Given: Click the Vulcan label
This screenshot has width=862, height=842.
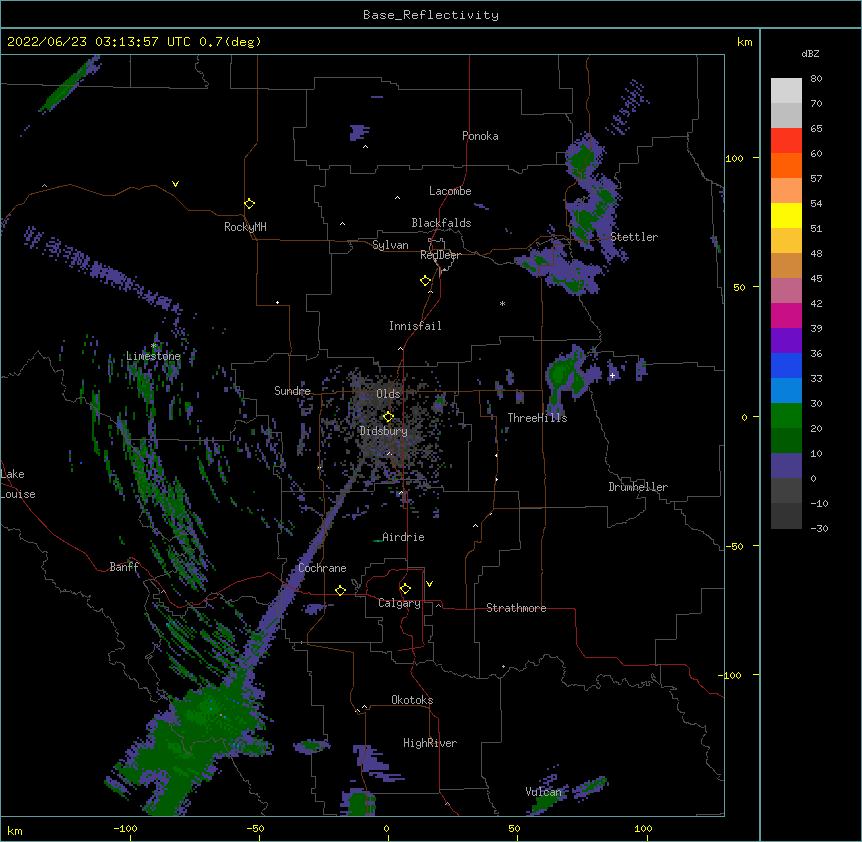Looking at the screenshot, I should 543,792.
